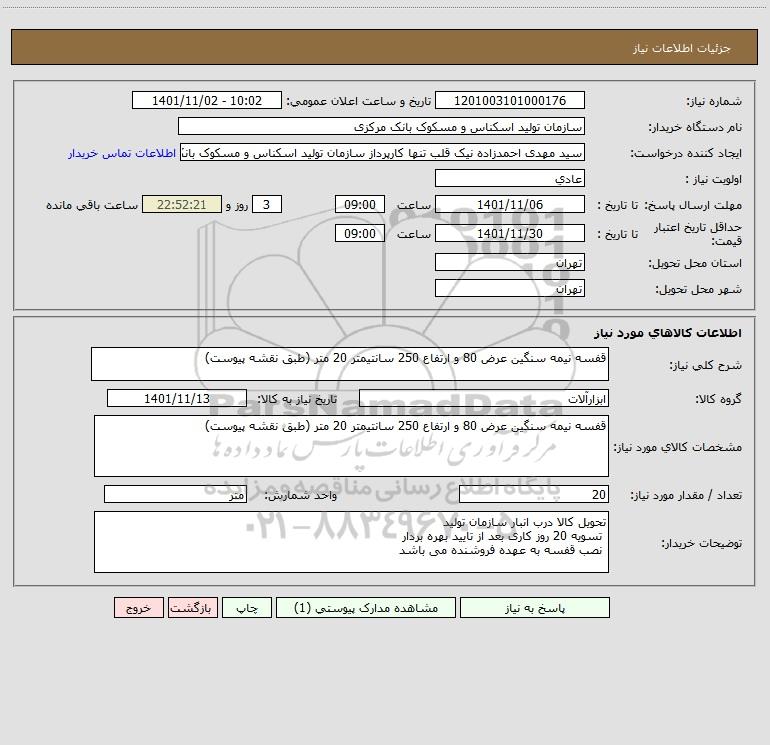Click the ایجاد کننده درخواست label

coord(686,154)
